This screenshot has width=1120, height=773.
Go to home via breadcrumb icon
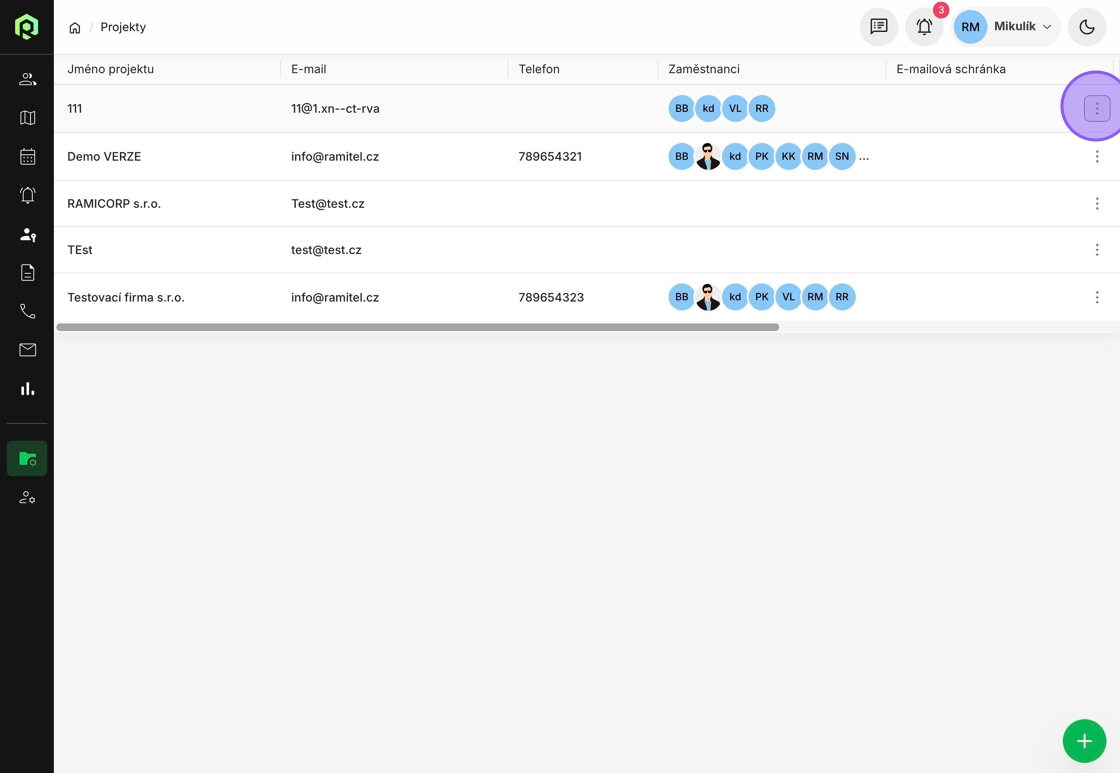click(x=75, y=28)
